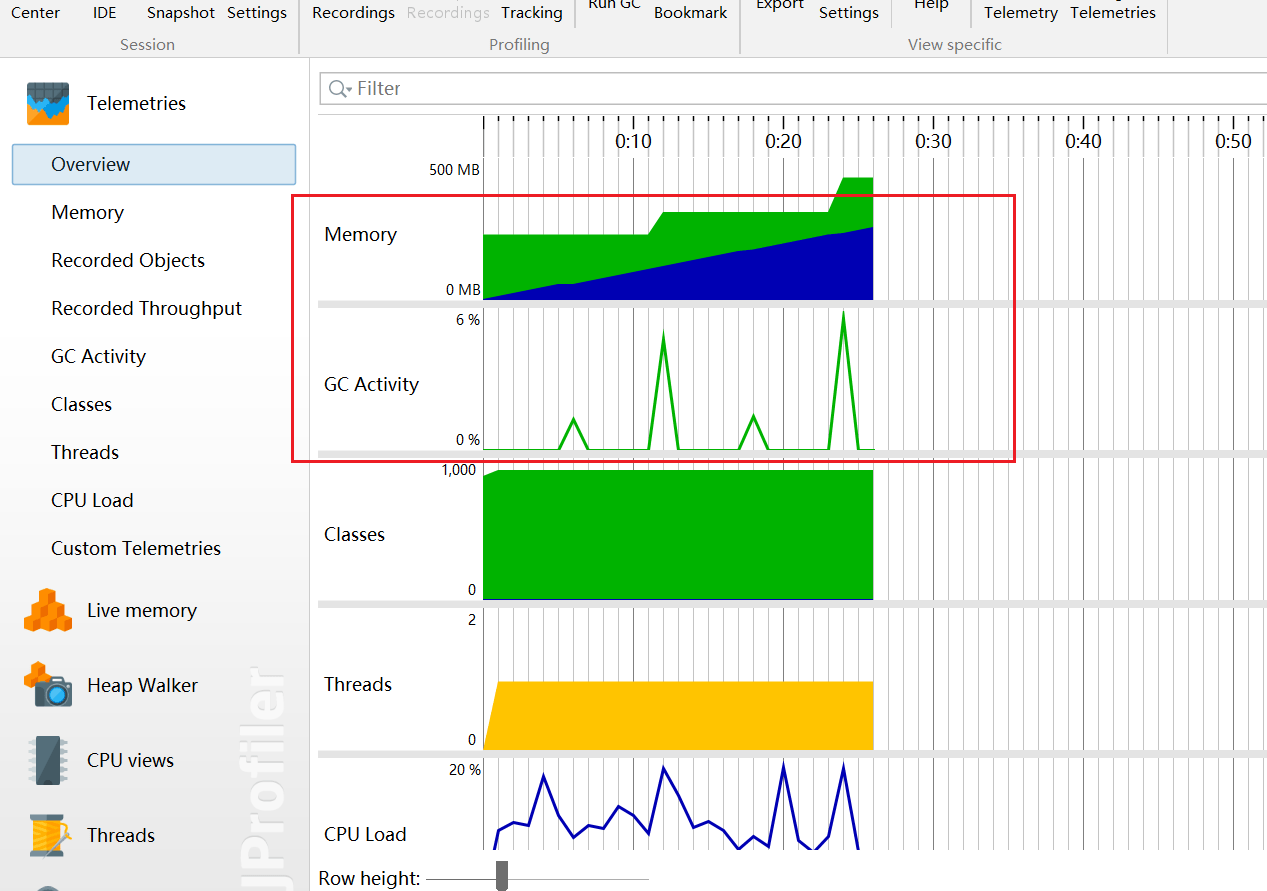Select the Heap Walker camera icon

pyautogui.click(x=48, y=685)
